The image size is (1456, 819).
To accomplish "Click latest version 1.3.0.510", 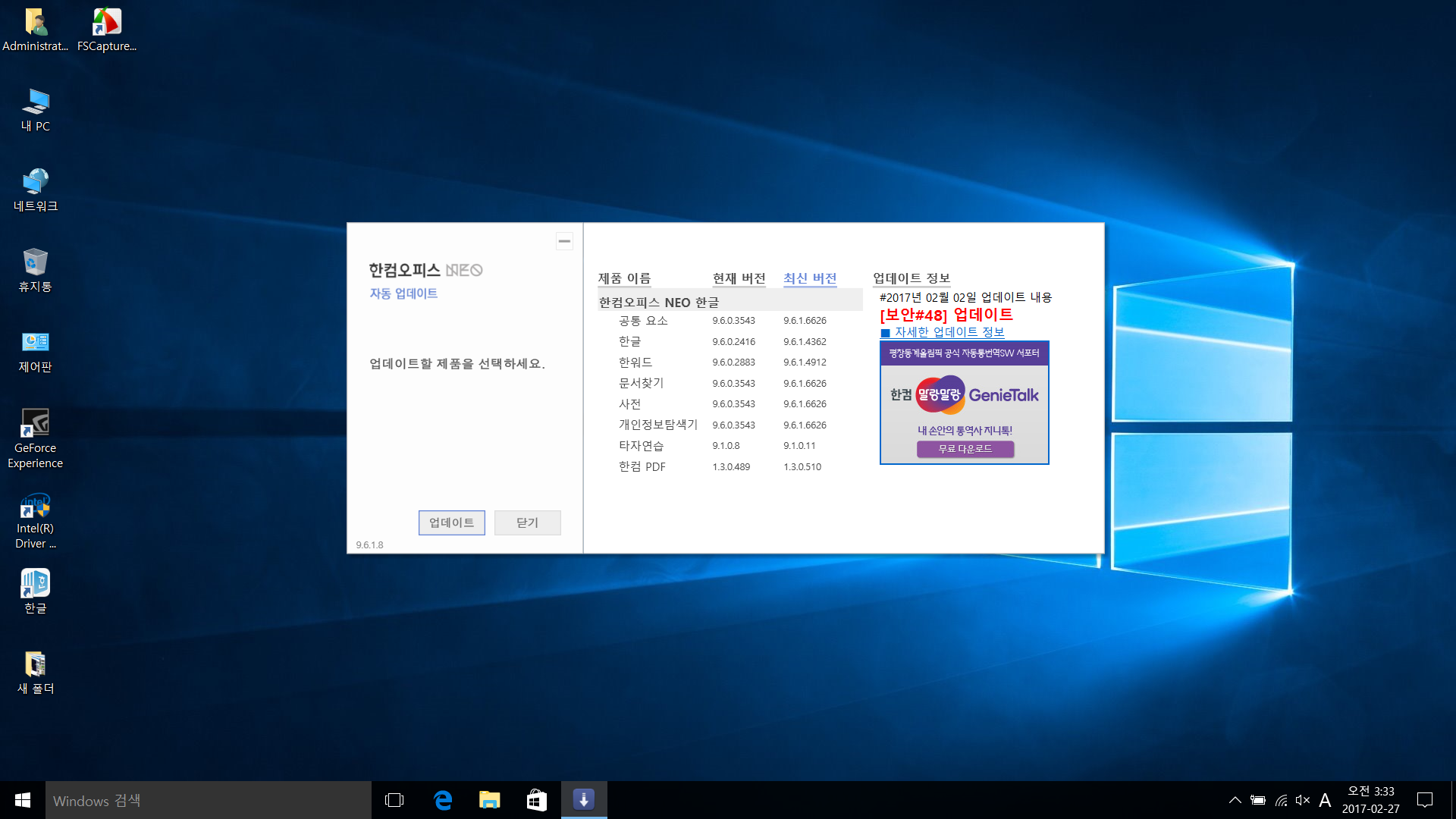I will point(802,467).
